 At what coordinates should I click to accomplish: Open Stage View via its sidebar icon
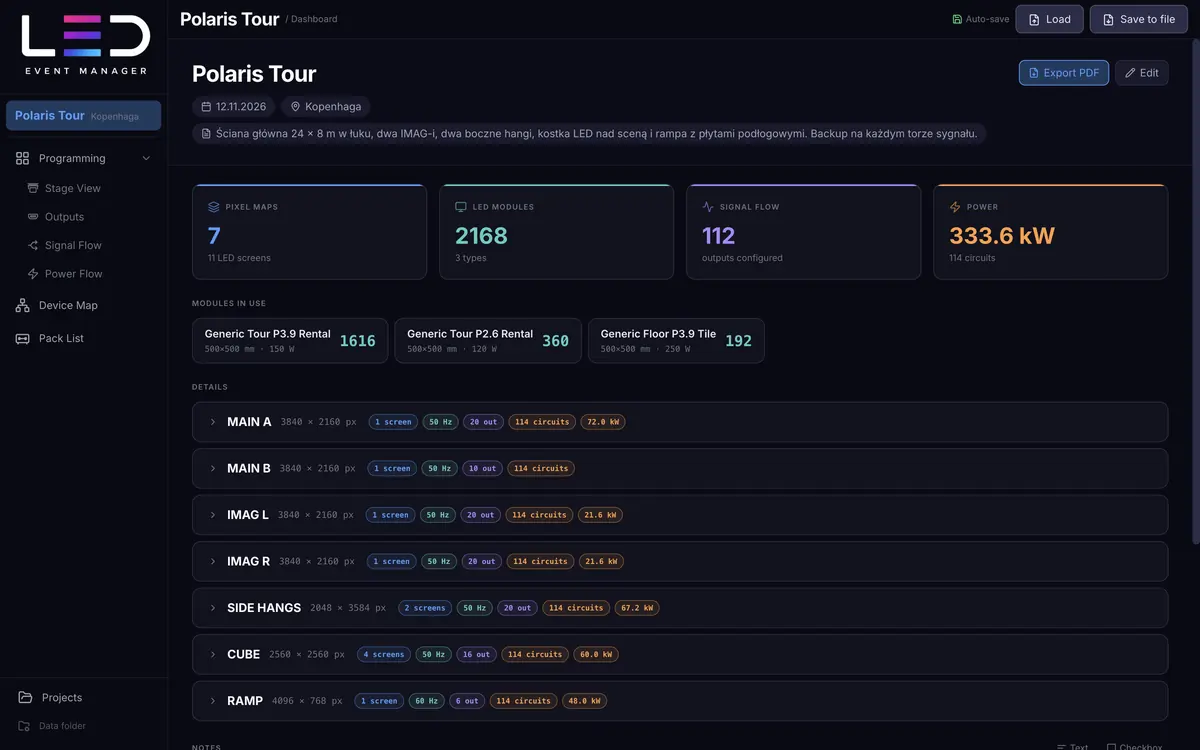33,188
